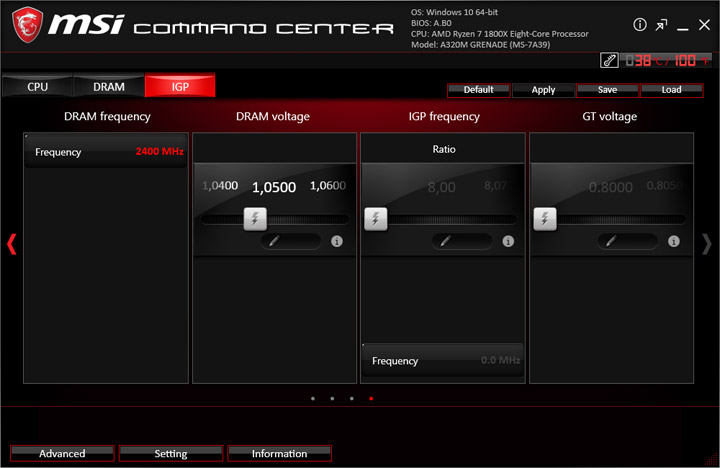720x468 pixels.
Task: Select the IGP tab
Action: click(180, 86)
